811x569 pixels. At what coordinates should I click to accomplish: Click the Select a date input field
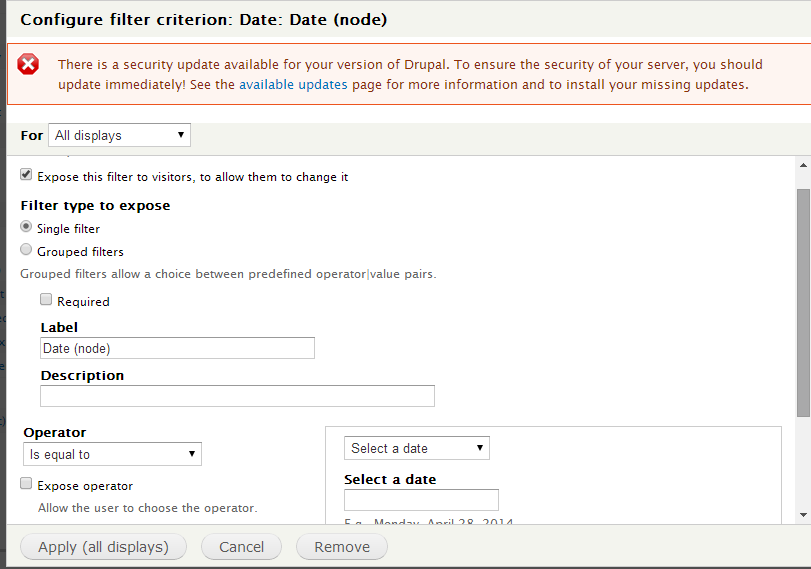pyautogui.click(x=422, y=500)
